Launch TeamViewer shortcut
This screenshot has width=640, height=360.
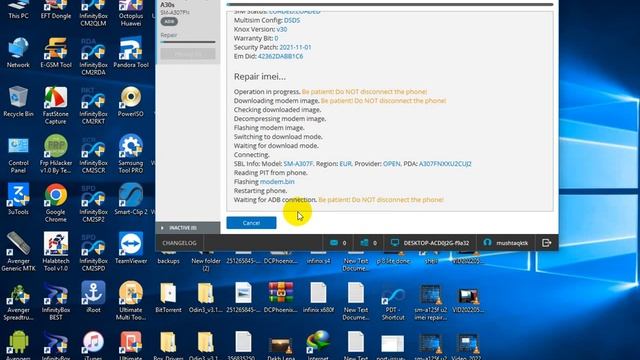pos(131,248)
